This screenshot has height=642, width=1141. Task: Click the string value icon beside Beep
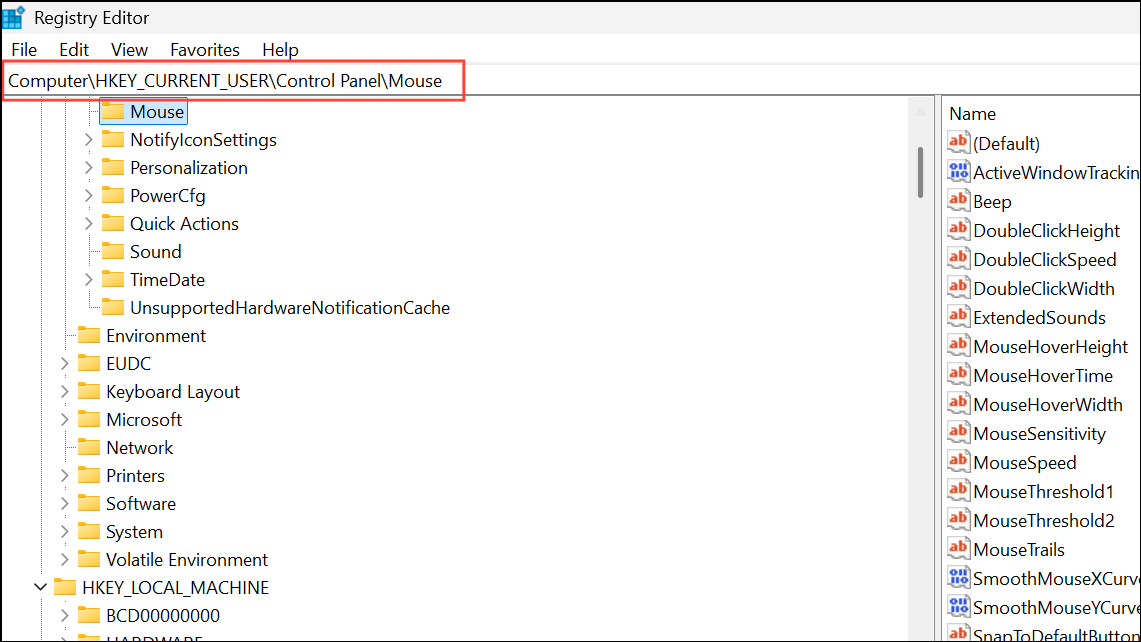click(x=958, y=200)
